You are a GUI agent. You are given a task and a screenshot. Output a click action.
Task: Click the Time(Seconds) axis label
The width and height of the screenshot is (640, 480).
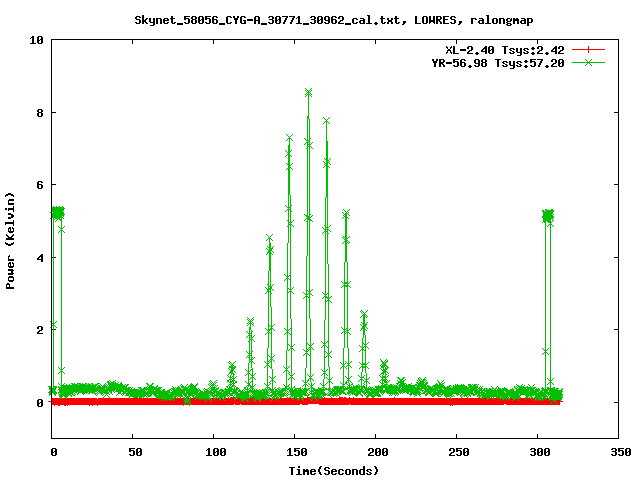tap(333, 471)
